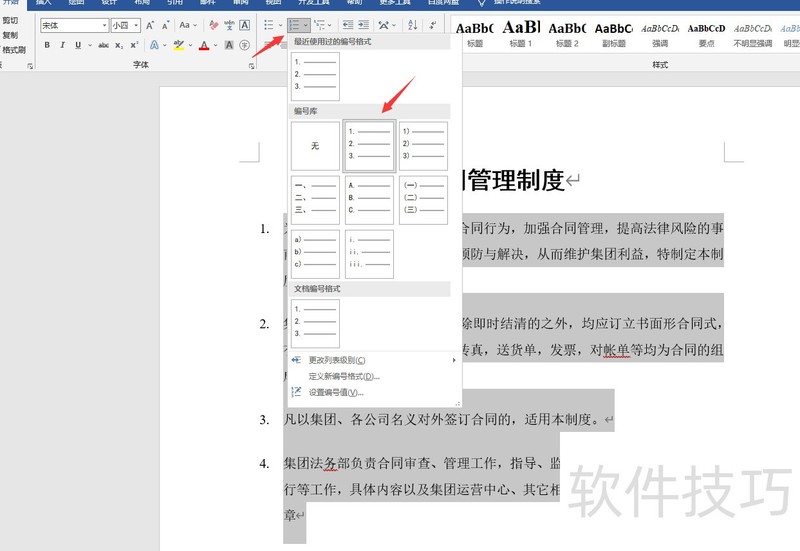
Task: Click the decrease indent icon
Action: [x=348, y=25]
